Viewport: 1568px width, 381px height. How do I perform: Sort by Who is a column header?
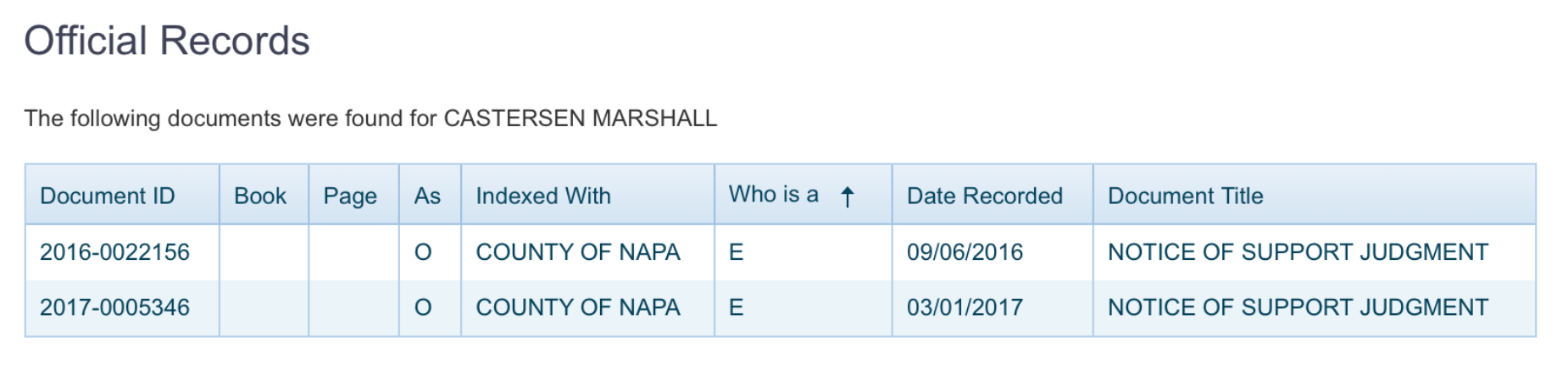pos(773,195)
